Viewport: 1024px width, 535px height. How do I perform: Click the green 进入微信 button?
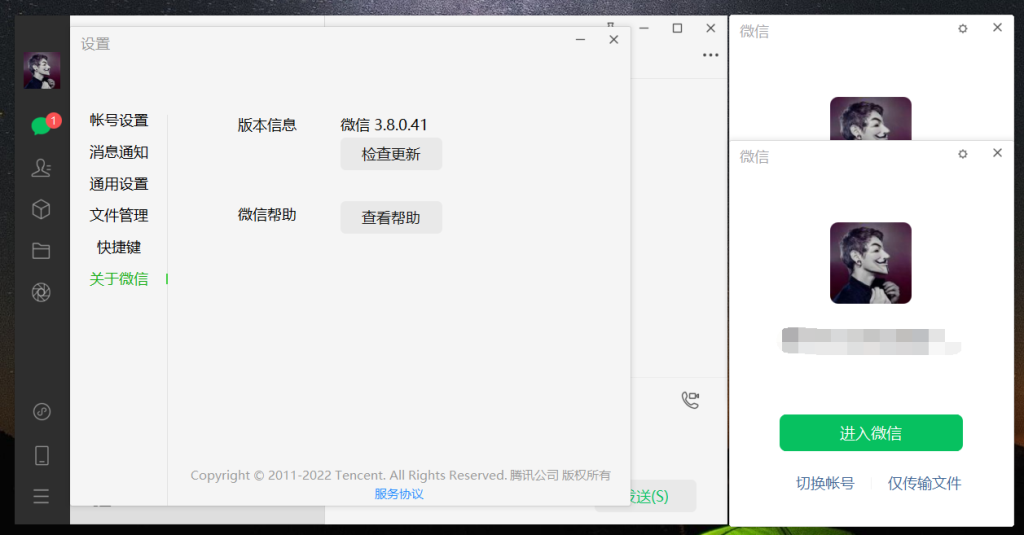click(871, 432)
